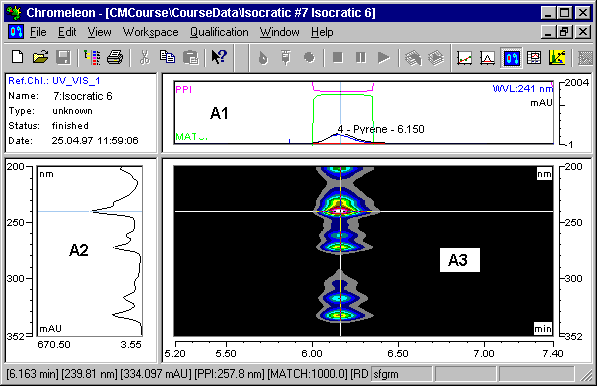The width and height of the screenshot is (597, 387).
Task: Open the File menu
Action: [38, 32]
